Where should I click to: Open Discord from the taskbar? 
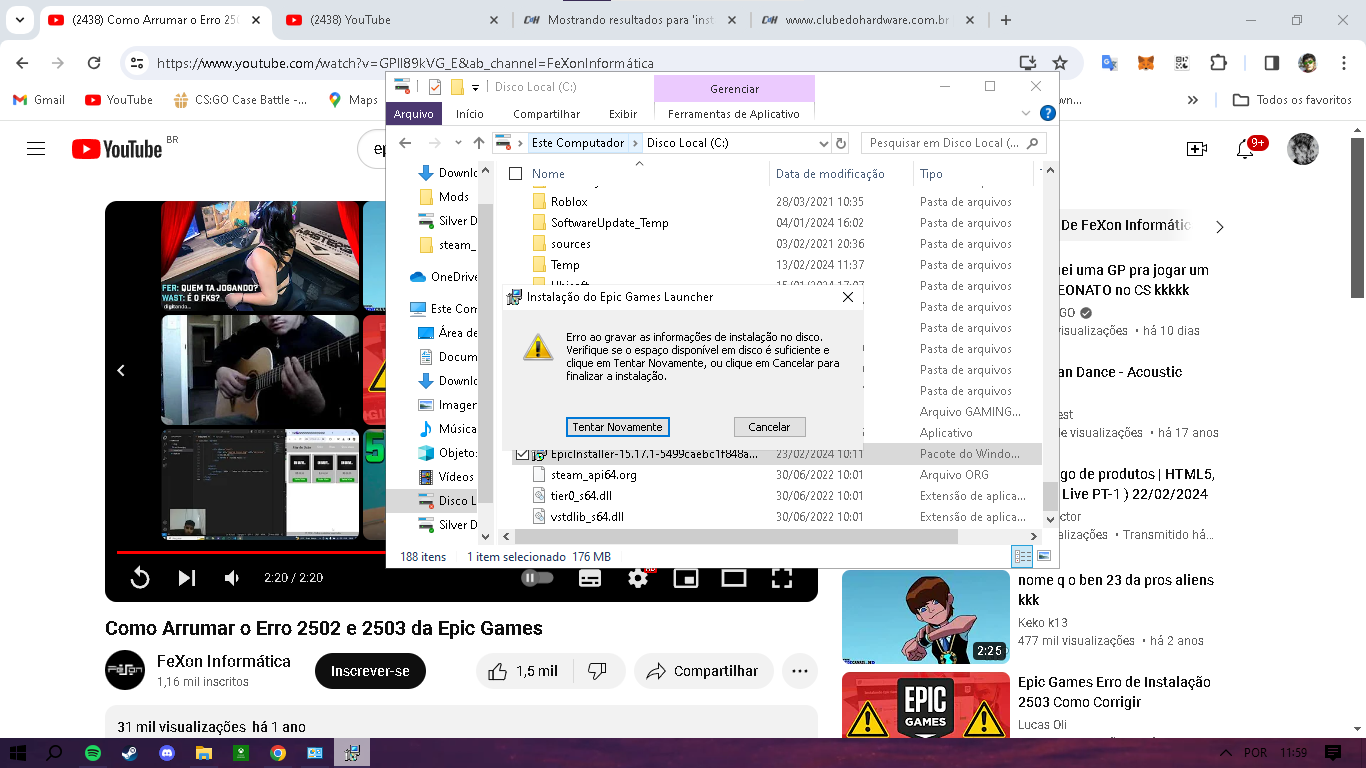pyautogui.click(x=167, y=753)
